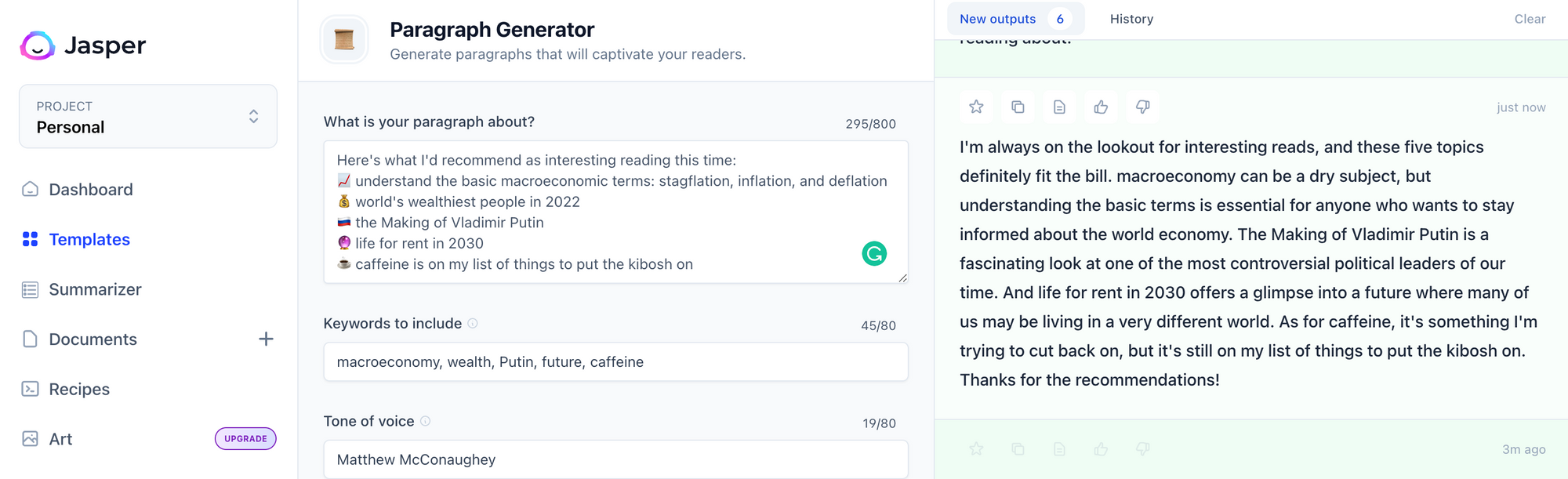Favorite the just now output with star
This screenshot has width=1568, height=479.
pos(976,107)
